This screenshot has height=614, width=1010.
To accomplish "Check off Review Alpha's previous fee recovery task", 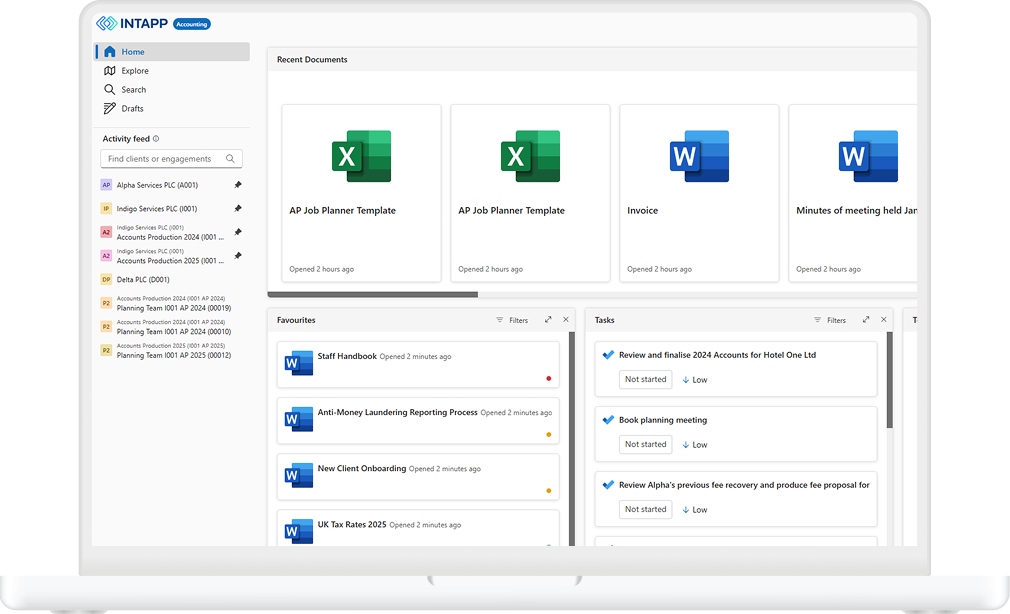I will [608, 485].
